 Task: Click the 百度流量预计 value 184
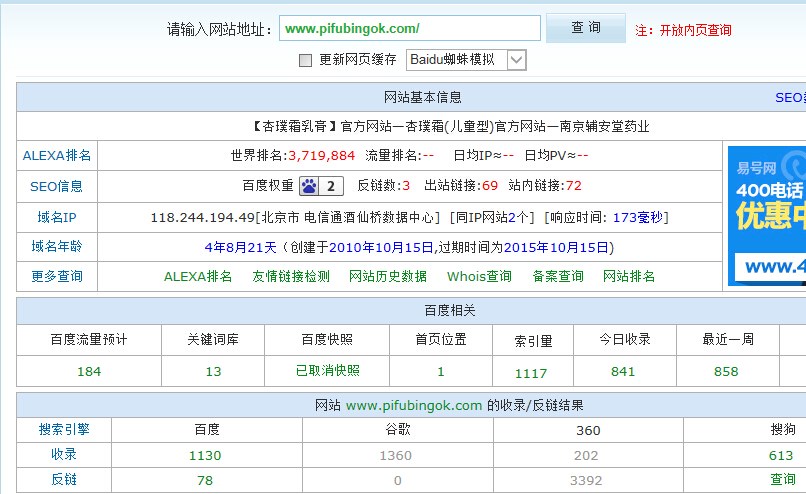click(89, 371)
